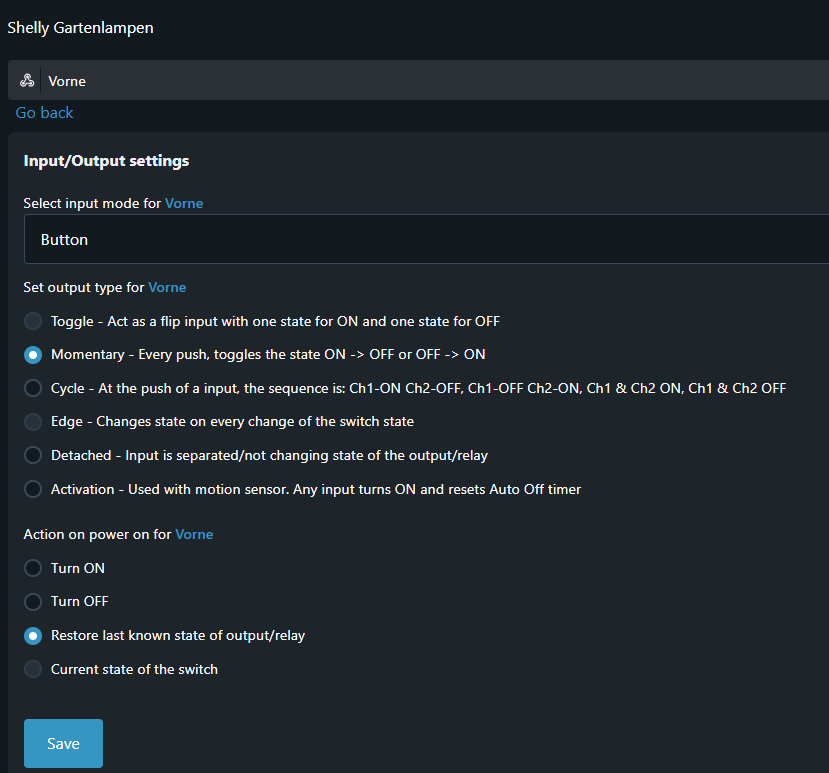The width and height of the screenshot is (829, 773).
Task: Click the webhook icon beside Vorne
Action: coord(27,80)
